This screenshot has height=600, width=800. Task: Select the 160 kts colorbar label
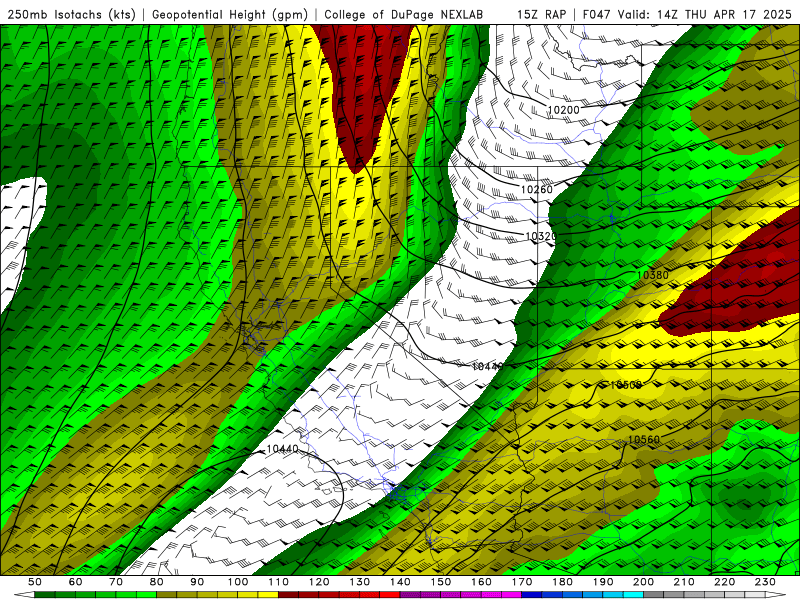(481, 582)
